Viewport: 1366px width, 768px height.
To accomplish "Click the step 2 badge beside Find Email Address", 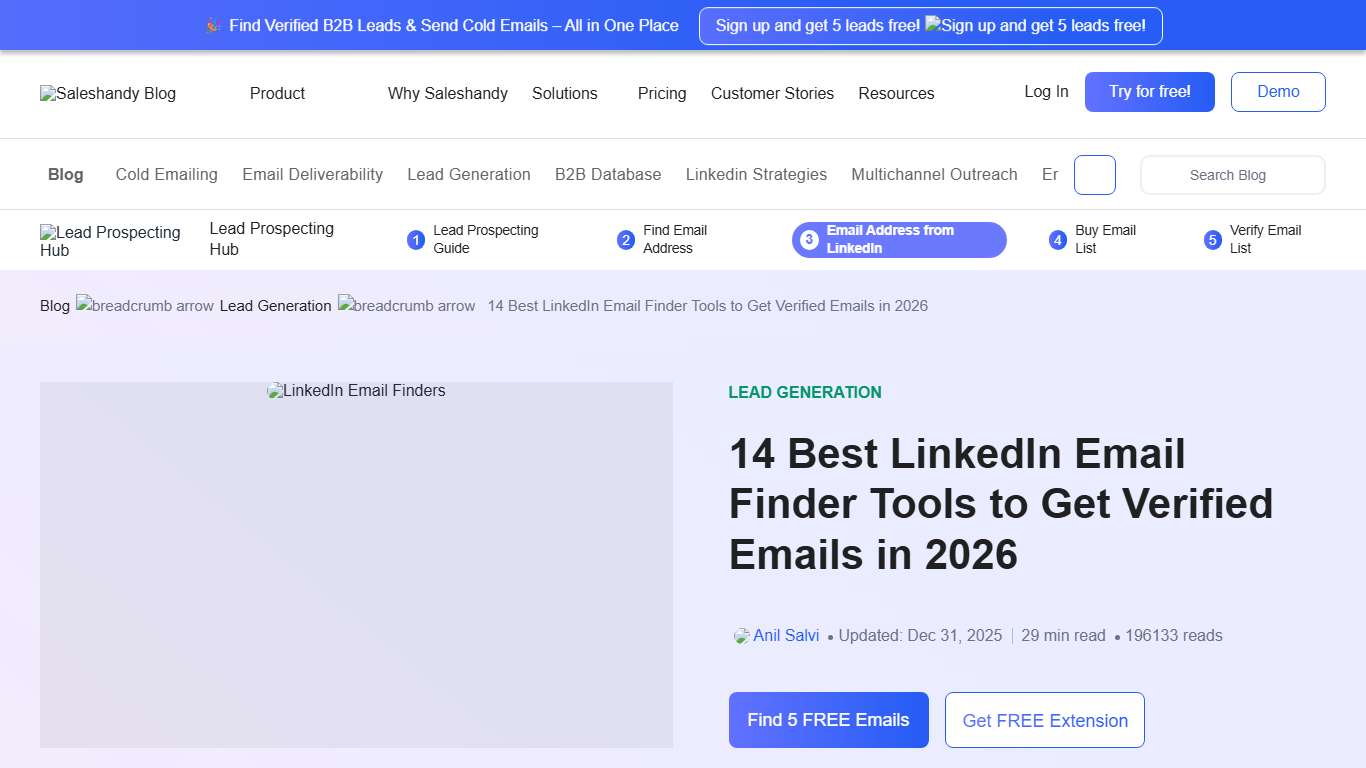I will (x=626, y=240).
